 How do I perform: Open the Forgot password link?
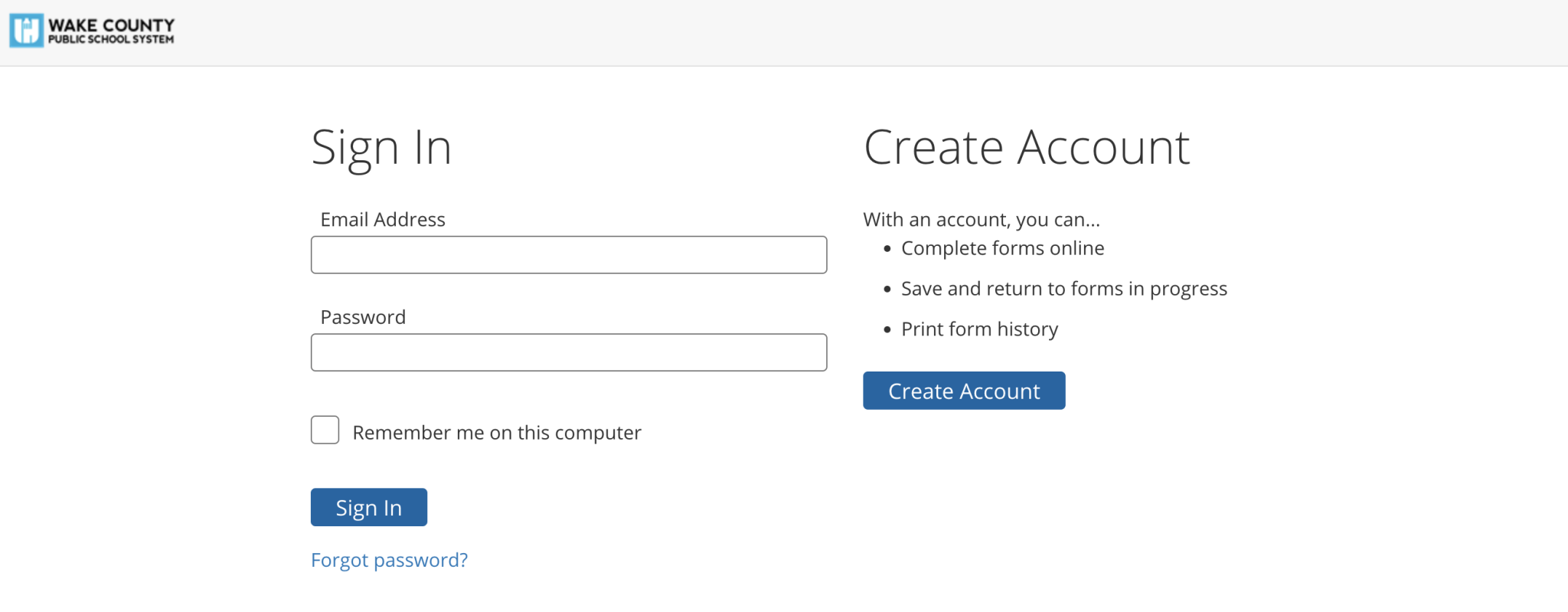click(389, 560)
